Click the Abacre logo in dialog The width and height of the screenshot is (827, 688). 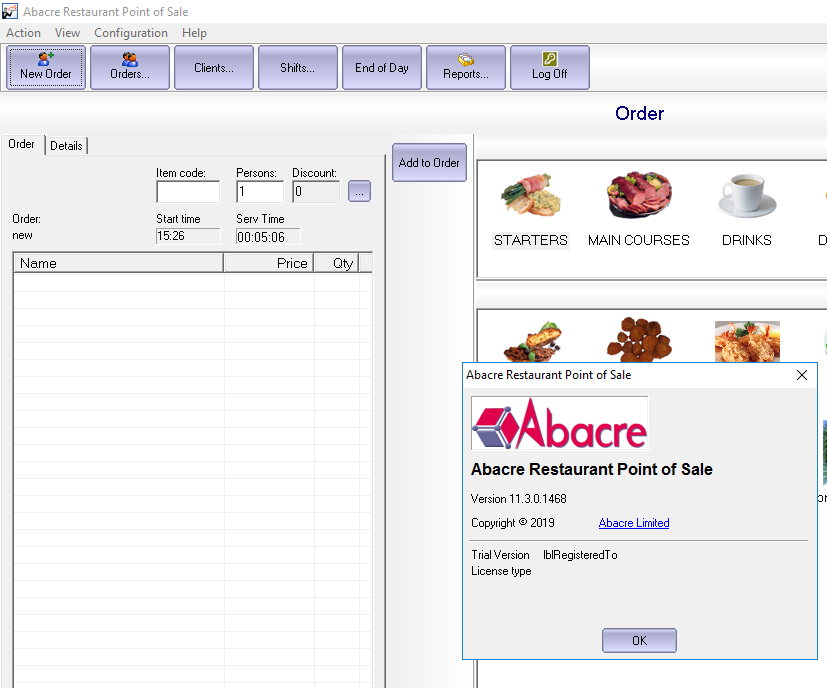[560, 423]
